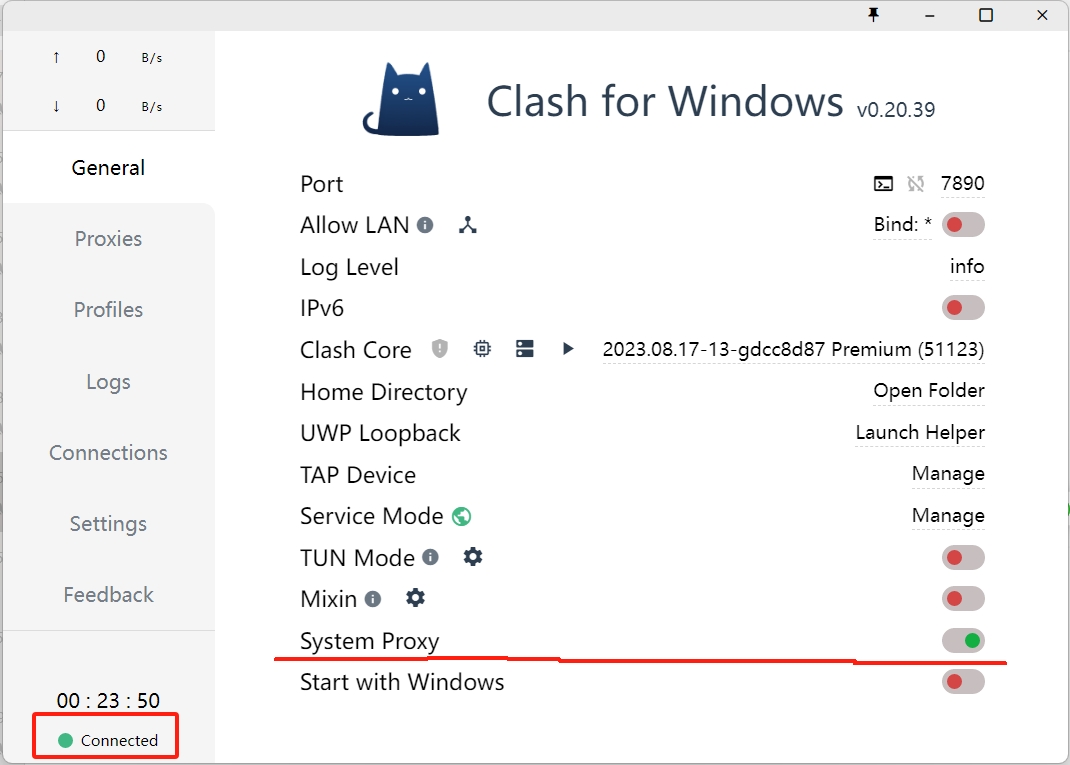Switch to the Proxies tab
The image size is (1070, 765).
tap(108, 239)
